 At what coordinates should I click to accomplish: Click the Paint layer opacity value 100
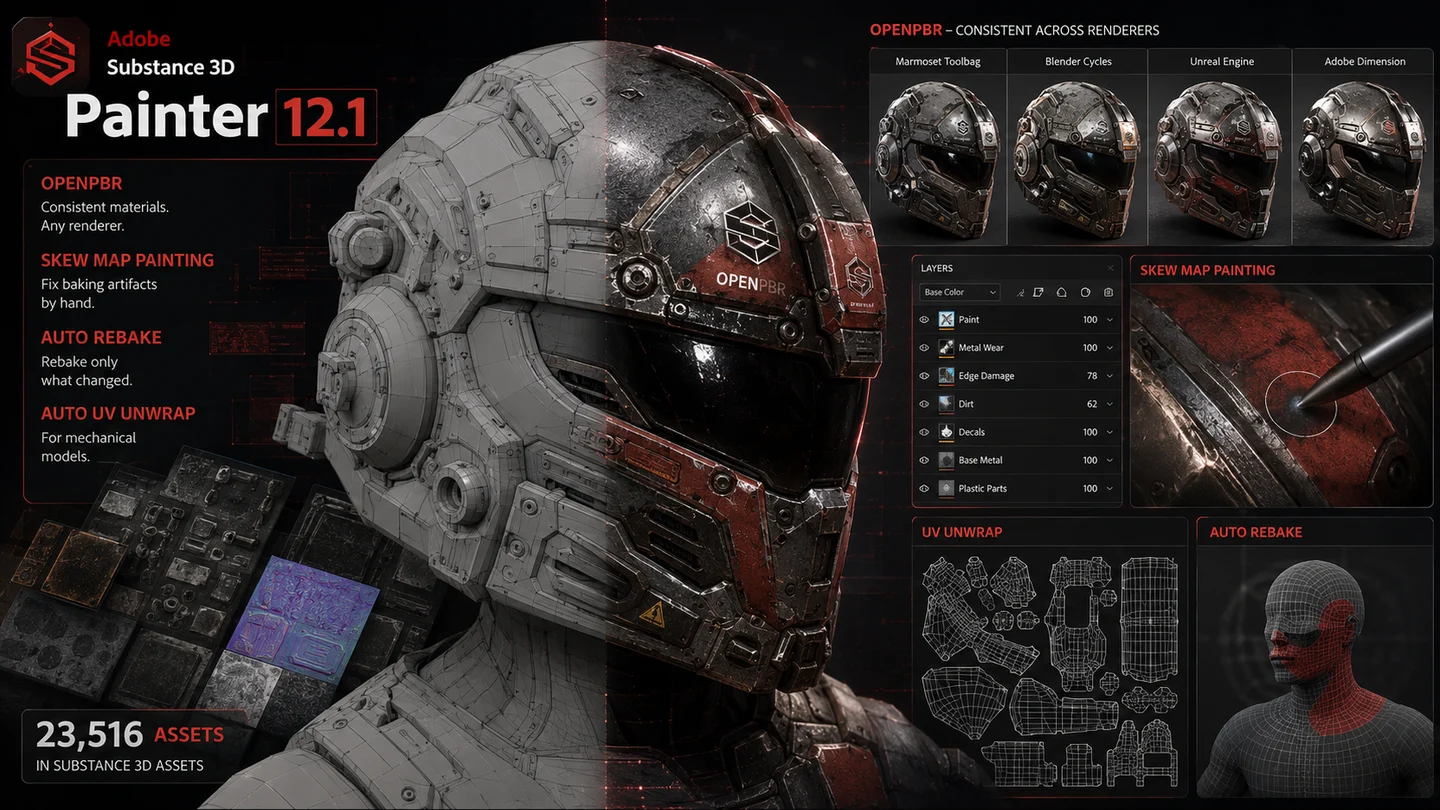[x=1090, y=320]
